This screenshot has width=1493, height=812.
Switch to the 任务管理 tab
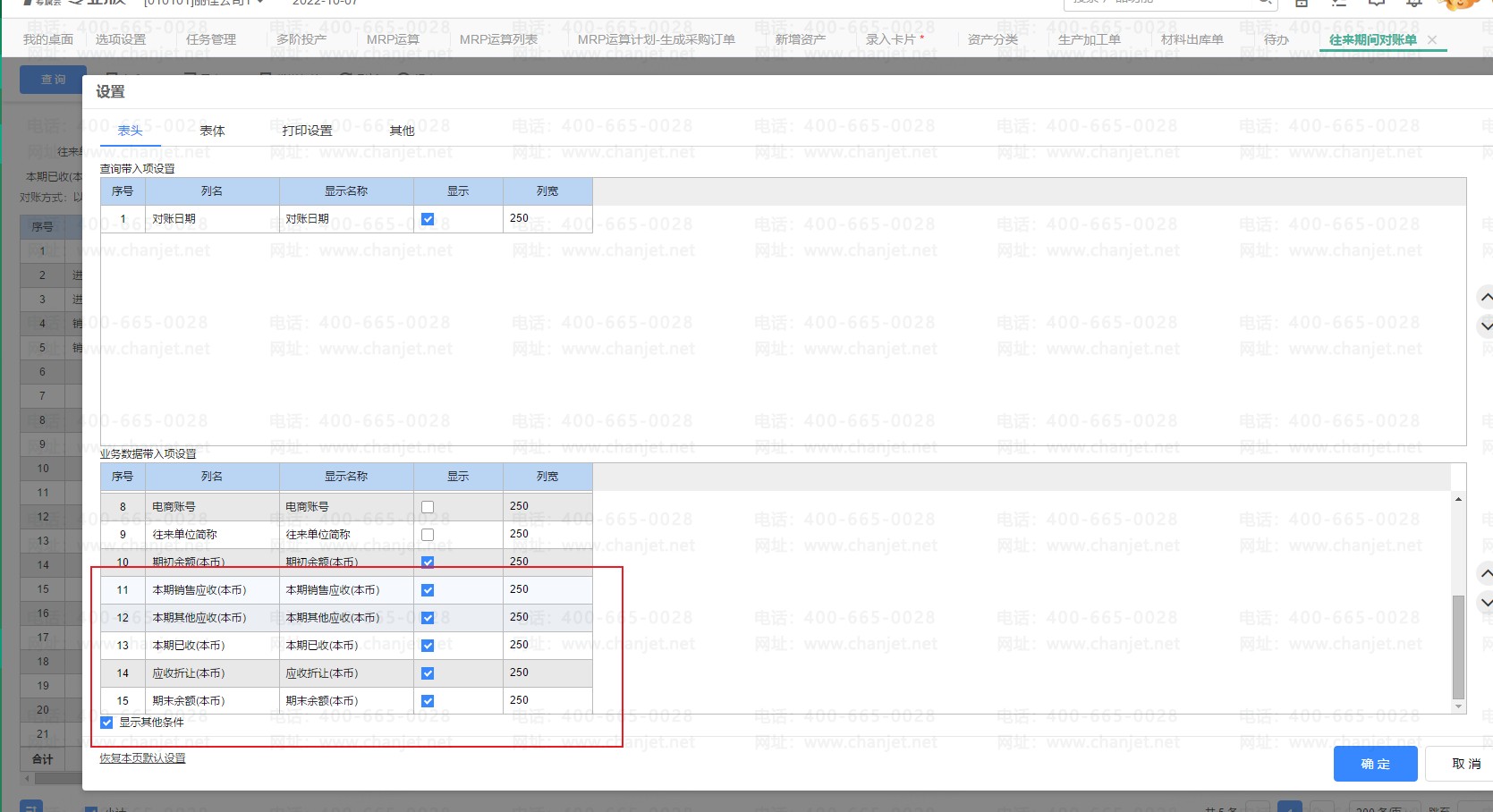click(x=211, y=39)
